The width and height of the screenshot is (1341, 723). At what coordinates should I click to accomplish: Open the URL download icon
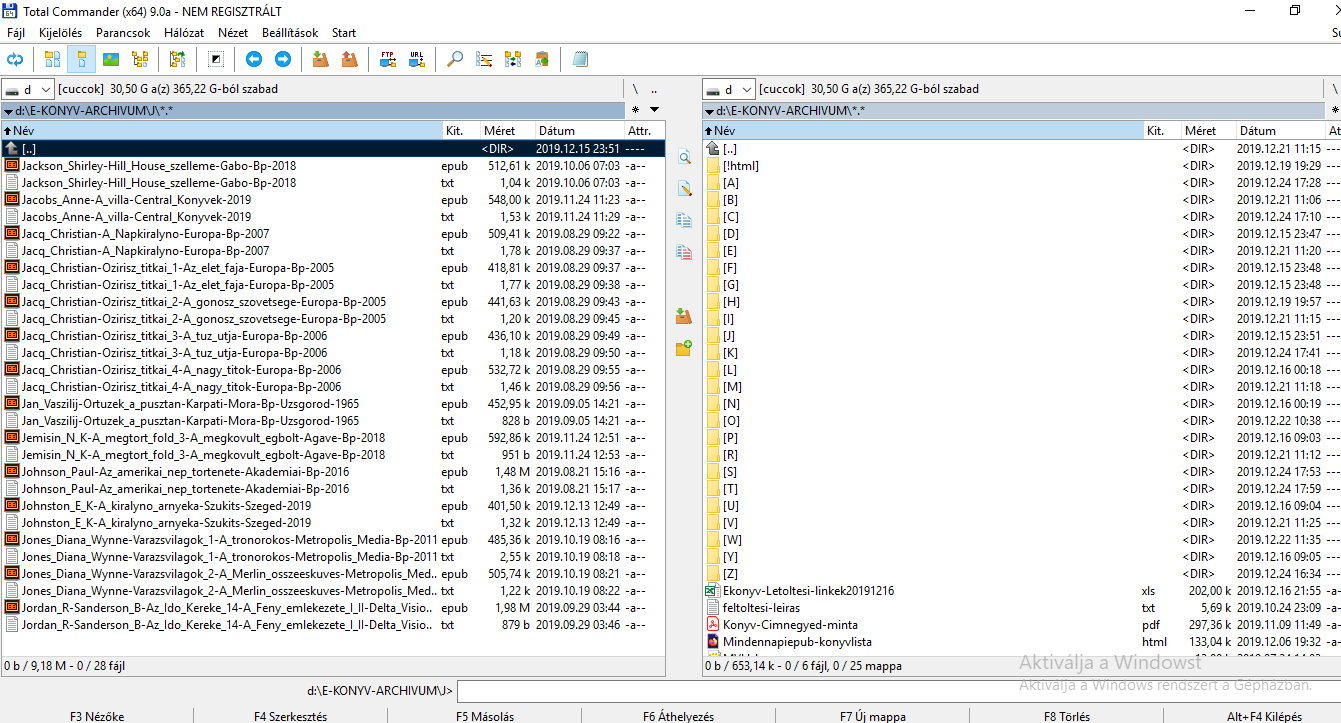pyautogui.click(x=416, y=59)
